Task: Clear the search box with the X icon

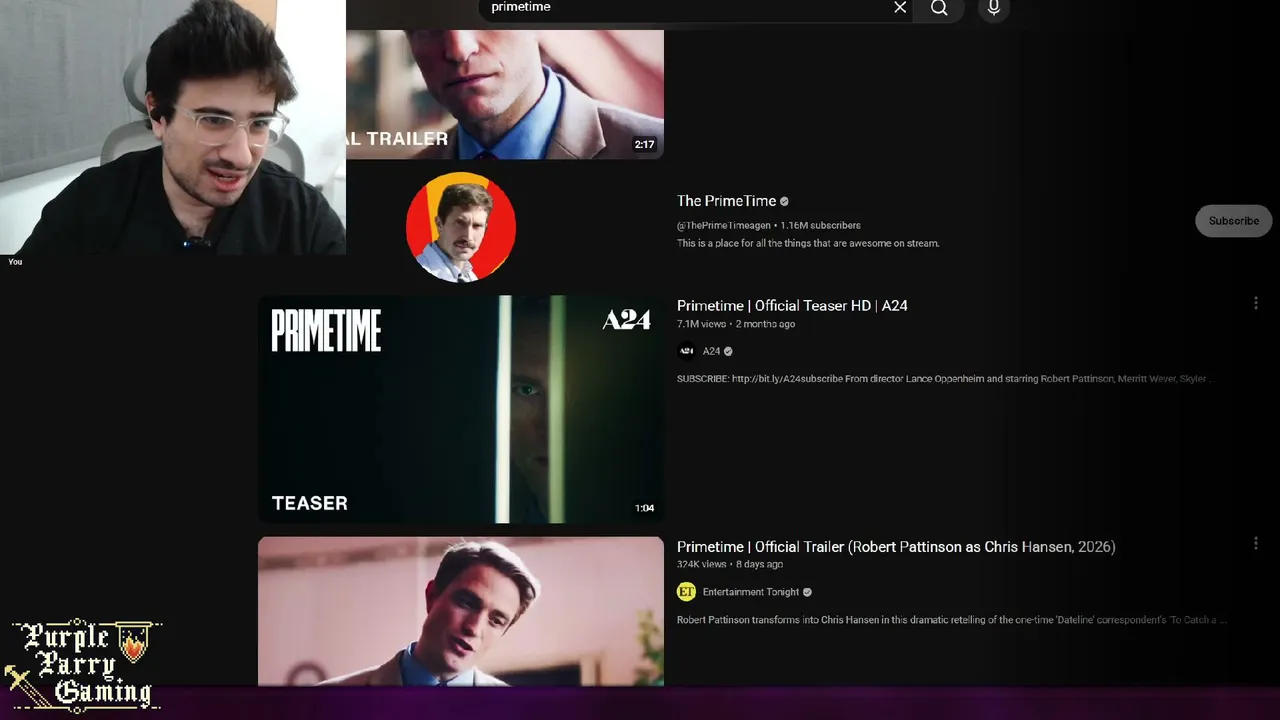Action: click(900, 8)
